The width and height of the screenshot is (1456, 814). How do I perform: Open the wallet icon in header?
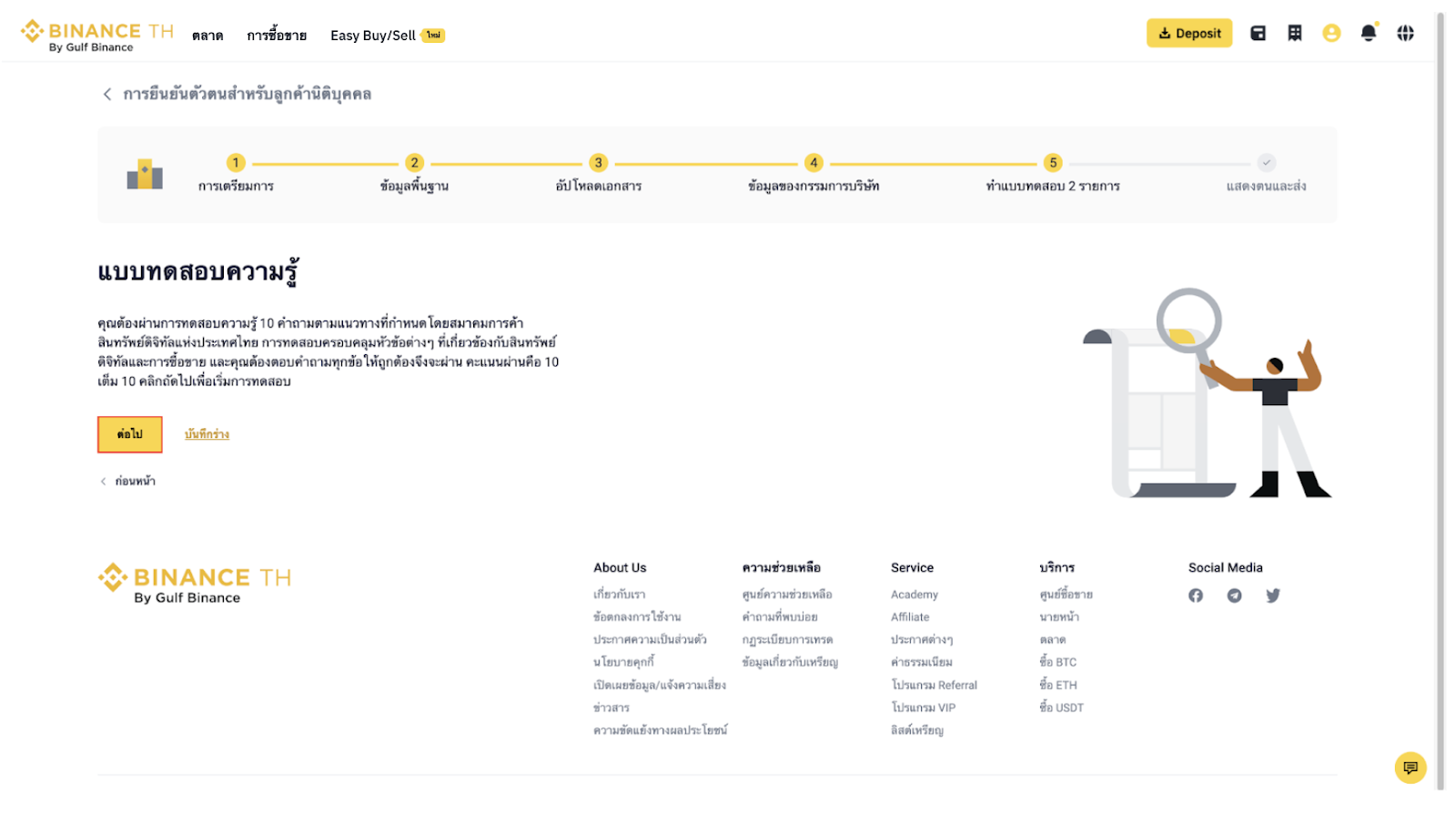click(x=1258, y=34)
